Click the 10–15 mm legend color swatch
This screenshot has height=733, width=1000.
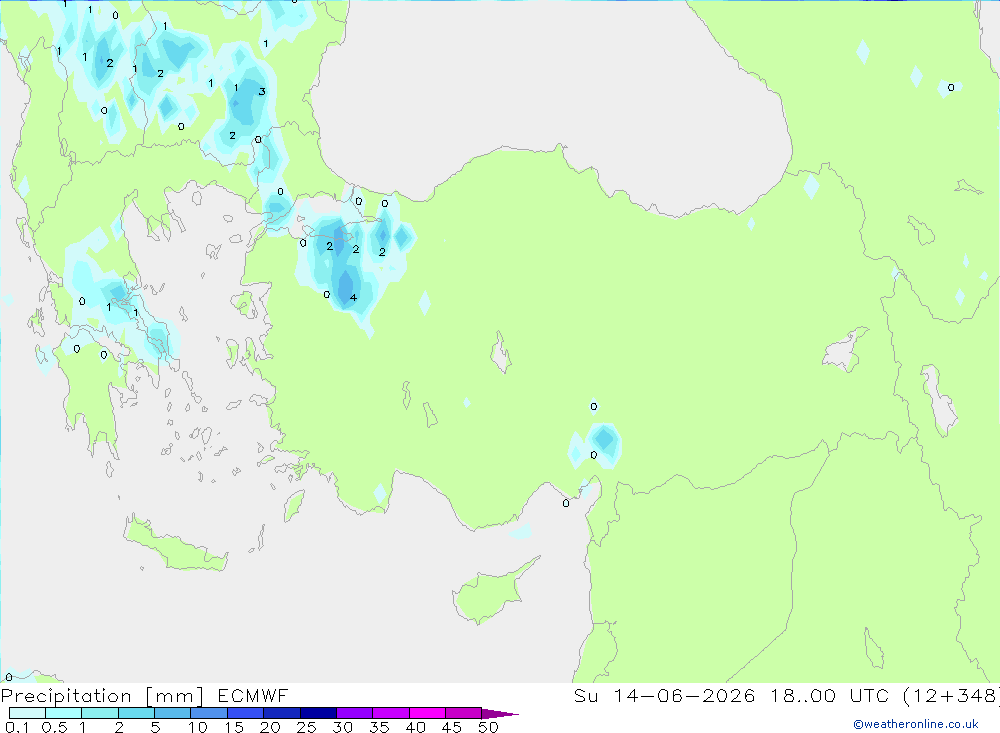point(209,713)
